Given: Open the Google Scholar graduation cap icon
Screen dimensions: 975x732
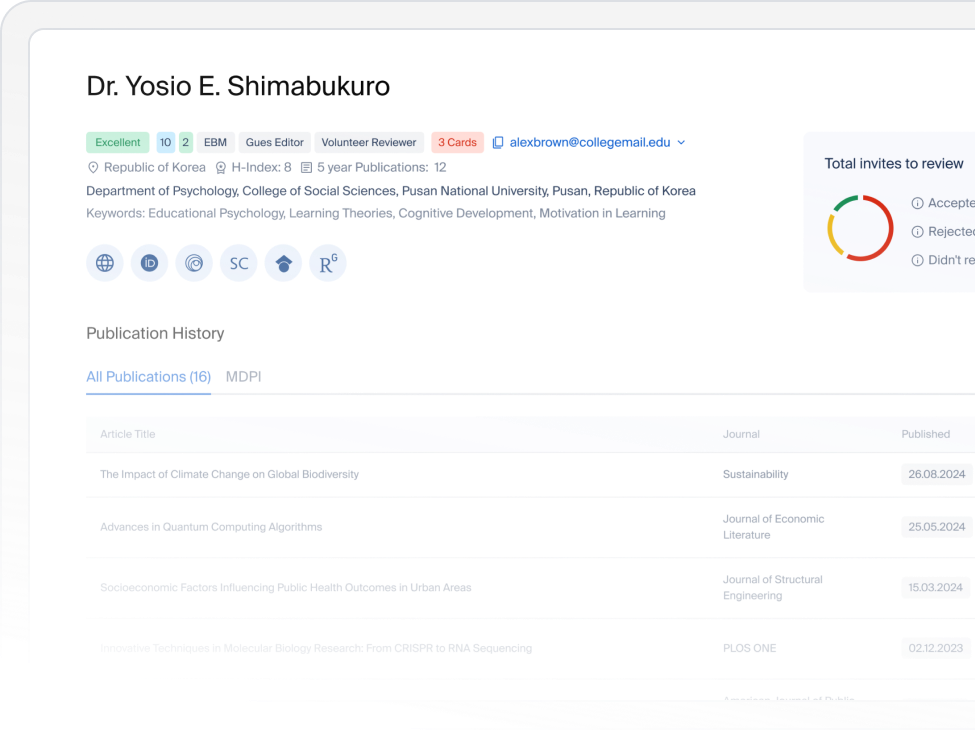Looking at the screenshot, I should coord(284,263).
